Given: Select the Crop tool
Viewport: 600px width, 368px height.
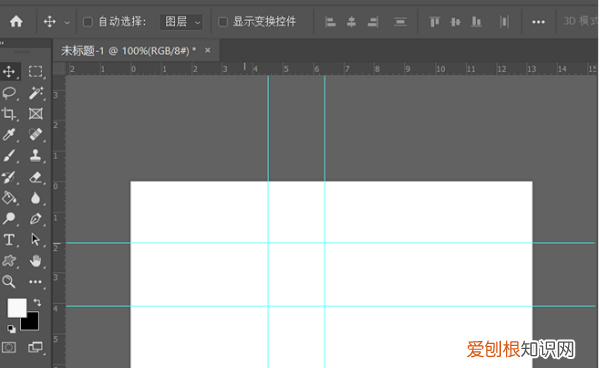Looking at the screenshot, I should click(x=9, y=114).
